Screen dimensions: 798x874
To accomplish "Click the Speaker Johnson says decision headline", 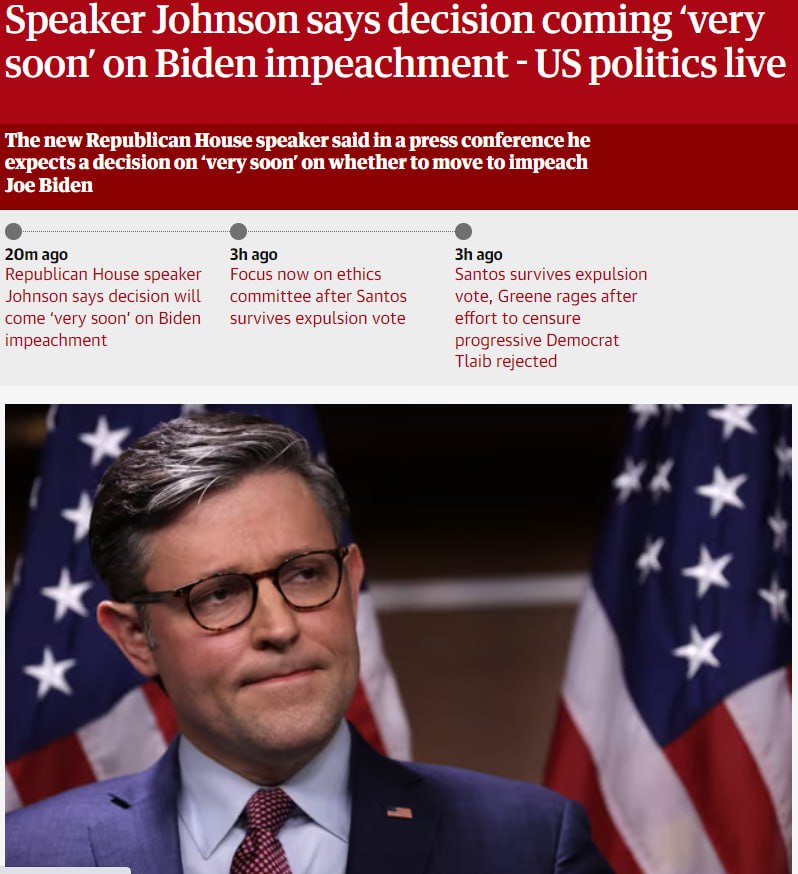I will coord(395,42).
